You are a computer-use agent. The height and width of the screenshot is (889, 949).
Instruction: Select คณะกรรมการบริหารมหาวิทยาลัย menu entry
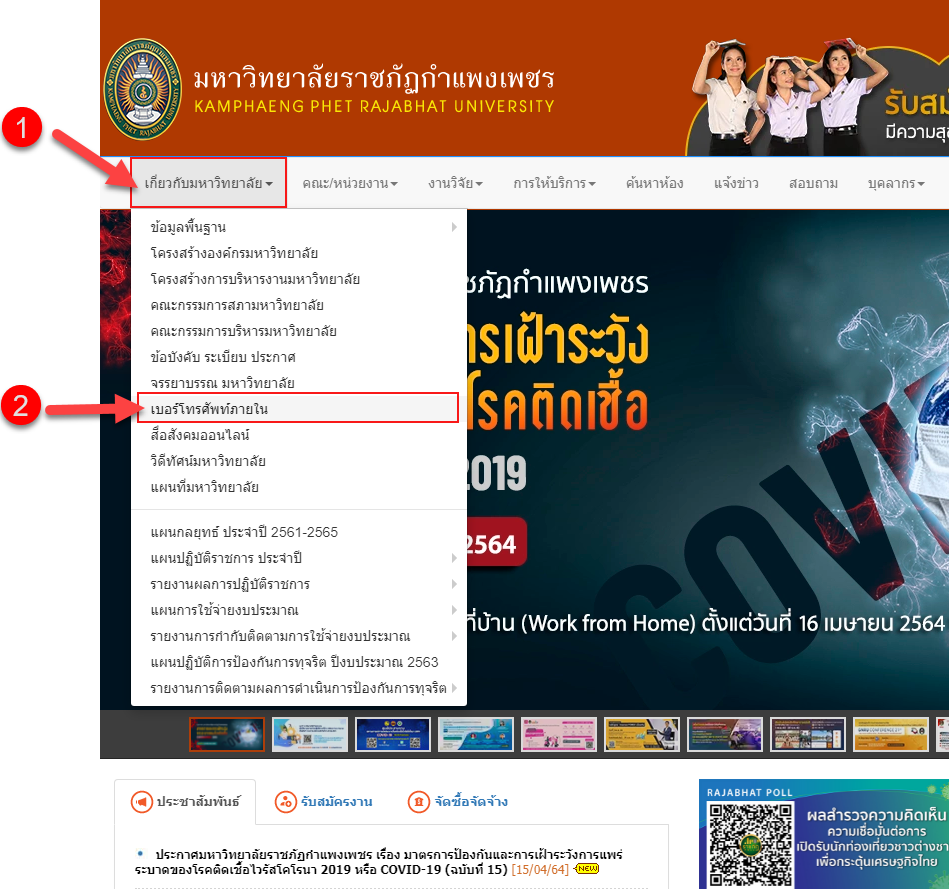click(299, 331)
